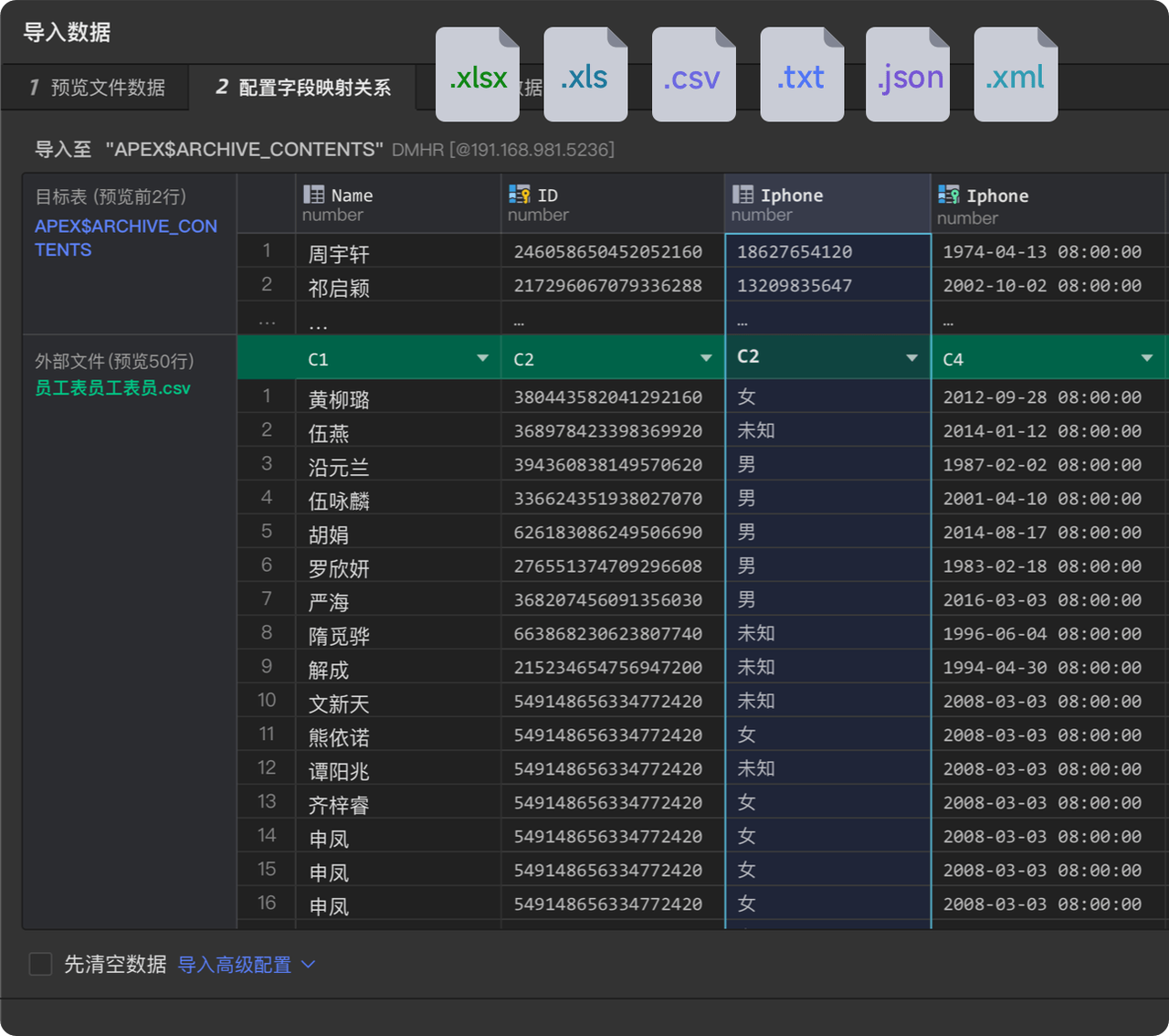Enable the 先清空数据 checkbox
Screen dimensions: 1169x1036
(x=40, y=964)
